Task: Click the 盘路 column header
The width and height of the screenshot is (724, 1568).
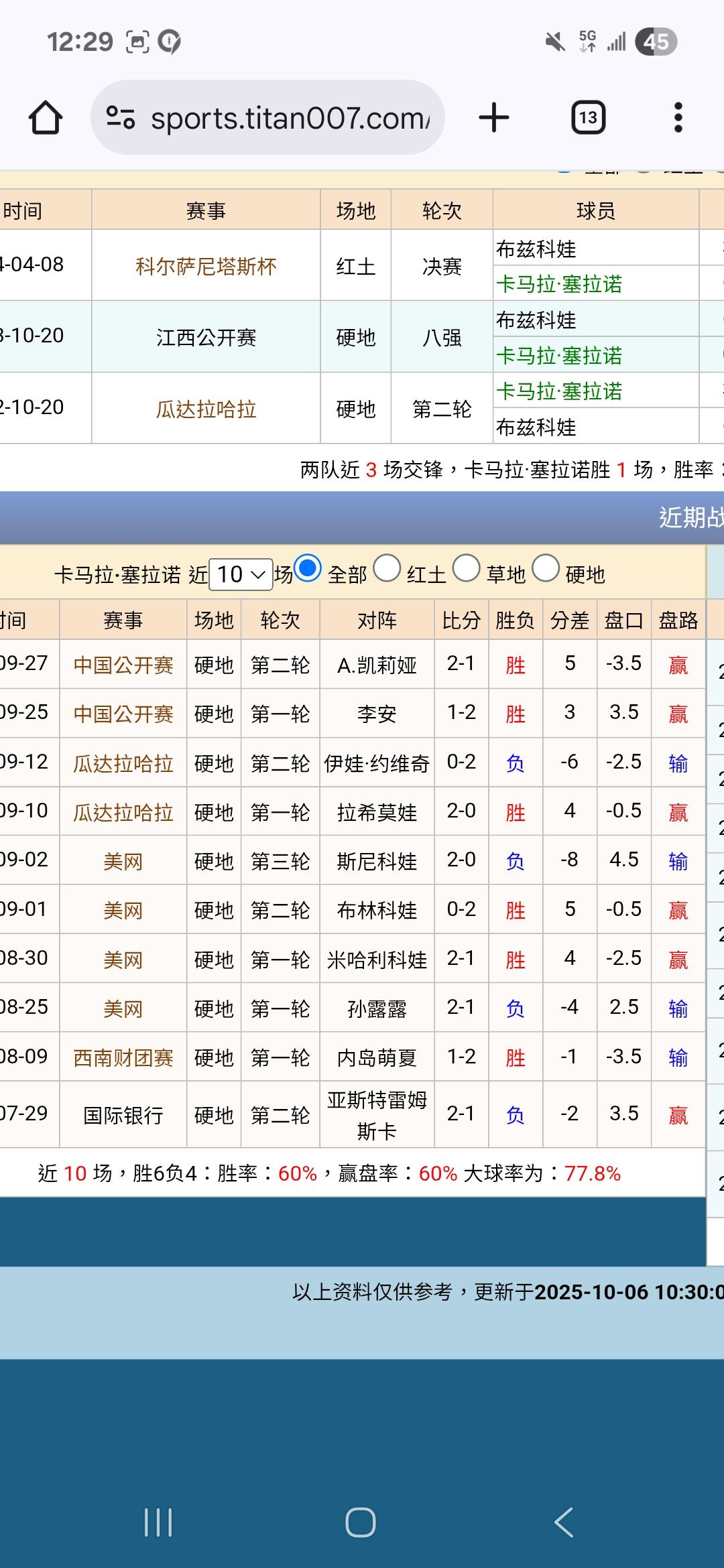Action: pyautogui.click(x=678, y=620)
